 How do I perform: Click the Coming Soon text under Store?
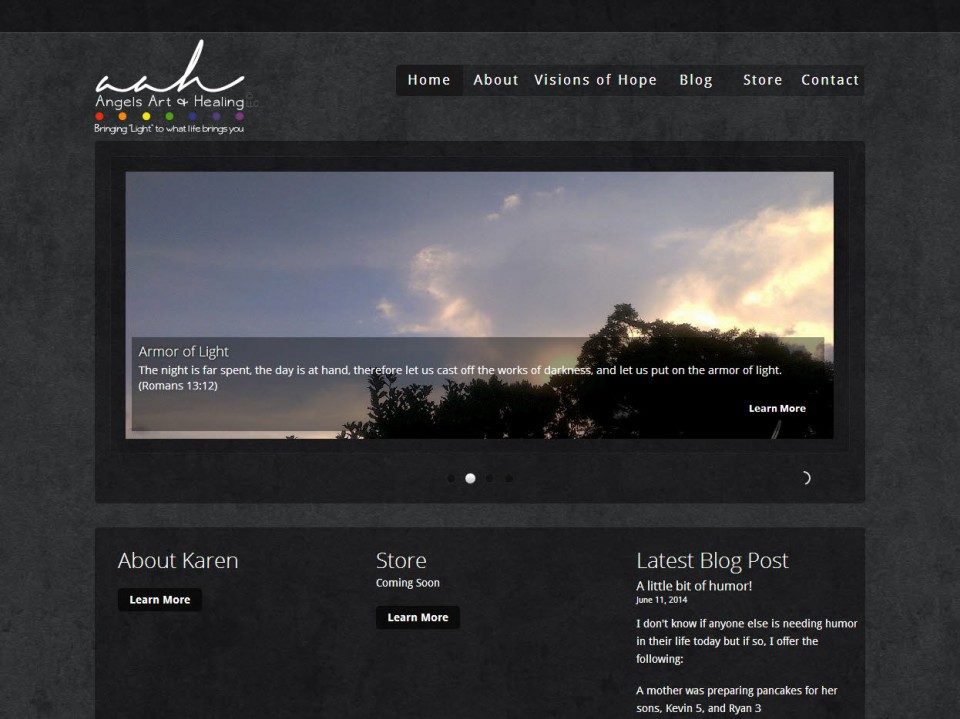click(x=408, y=582)
